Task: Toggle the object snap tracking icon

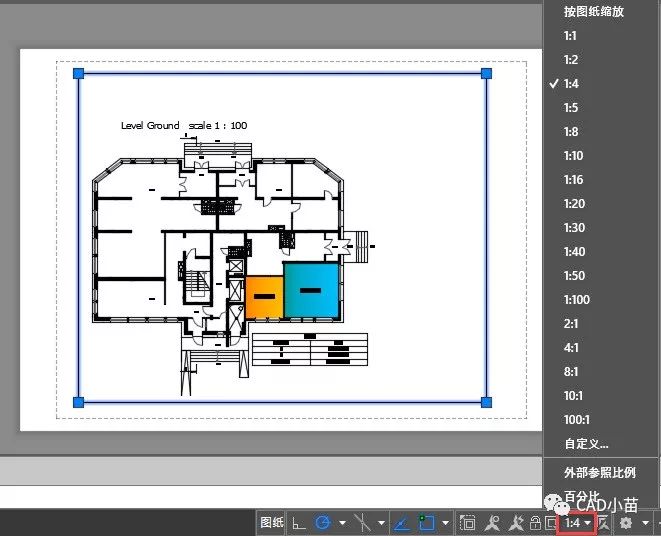Action: (363, 522)
